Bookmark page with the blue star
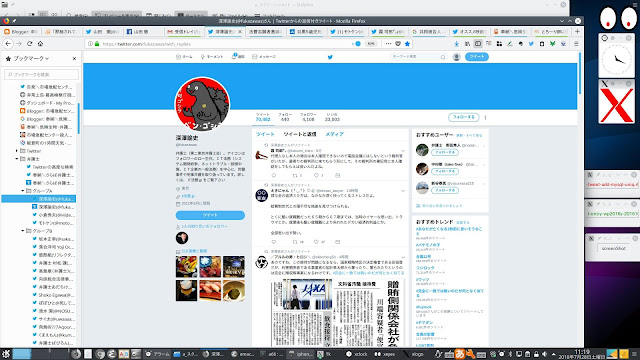 coord(407,44)
